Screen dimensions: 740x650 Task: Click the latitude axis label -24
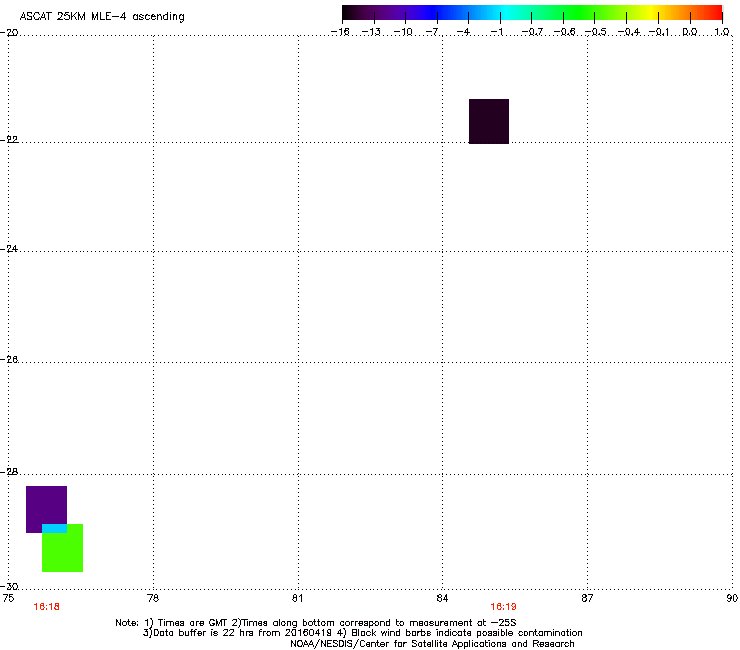point(9,248)
